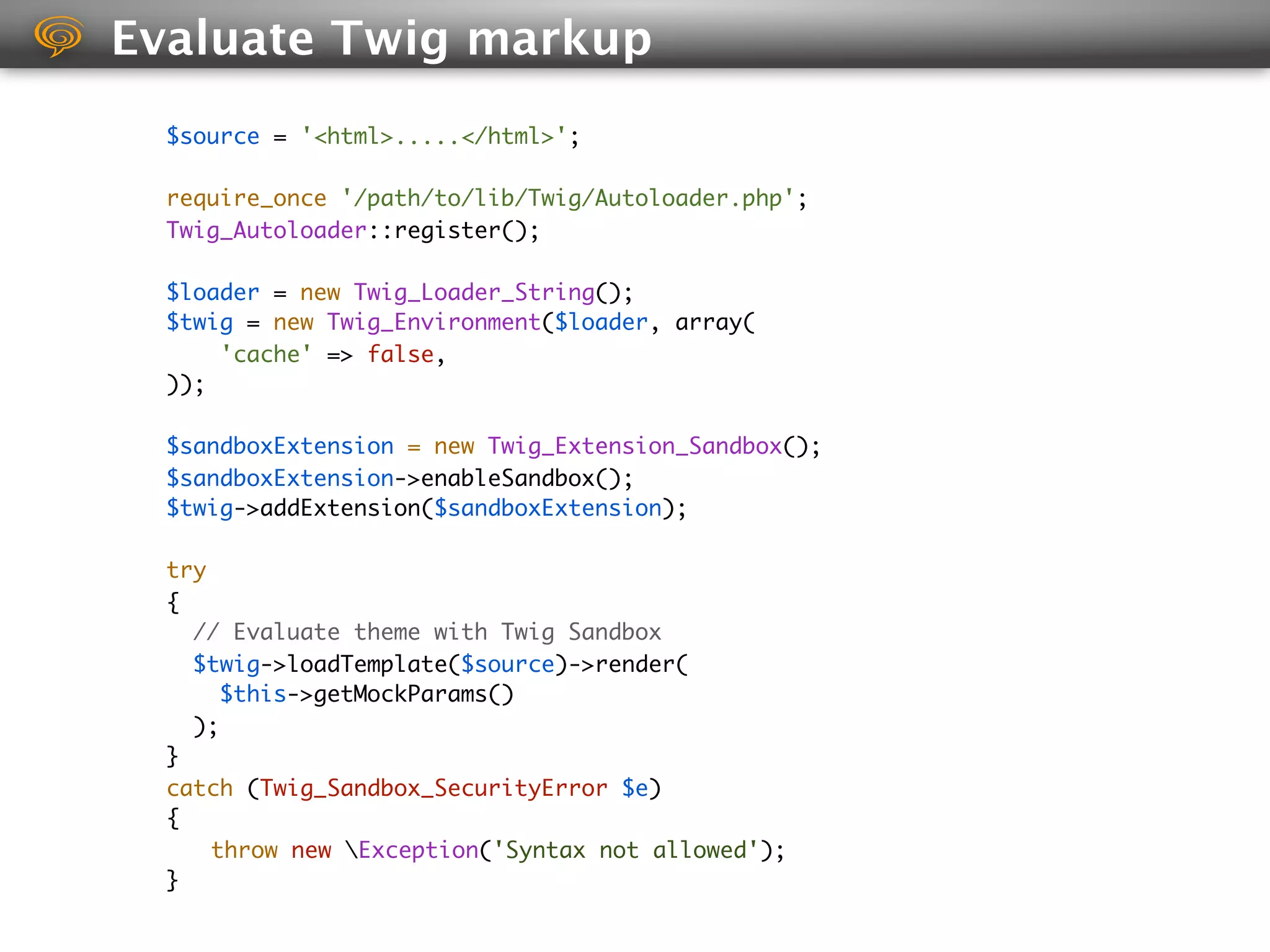Viewport: 1270px width, 952px height.
Task: Click the '/path/to/lib/Twig/Autoloader.php' string
Action: [568, 198]
